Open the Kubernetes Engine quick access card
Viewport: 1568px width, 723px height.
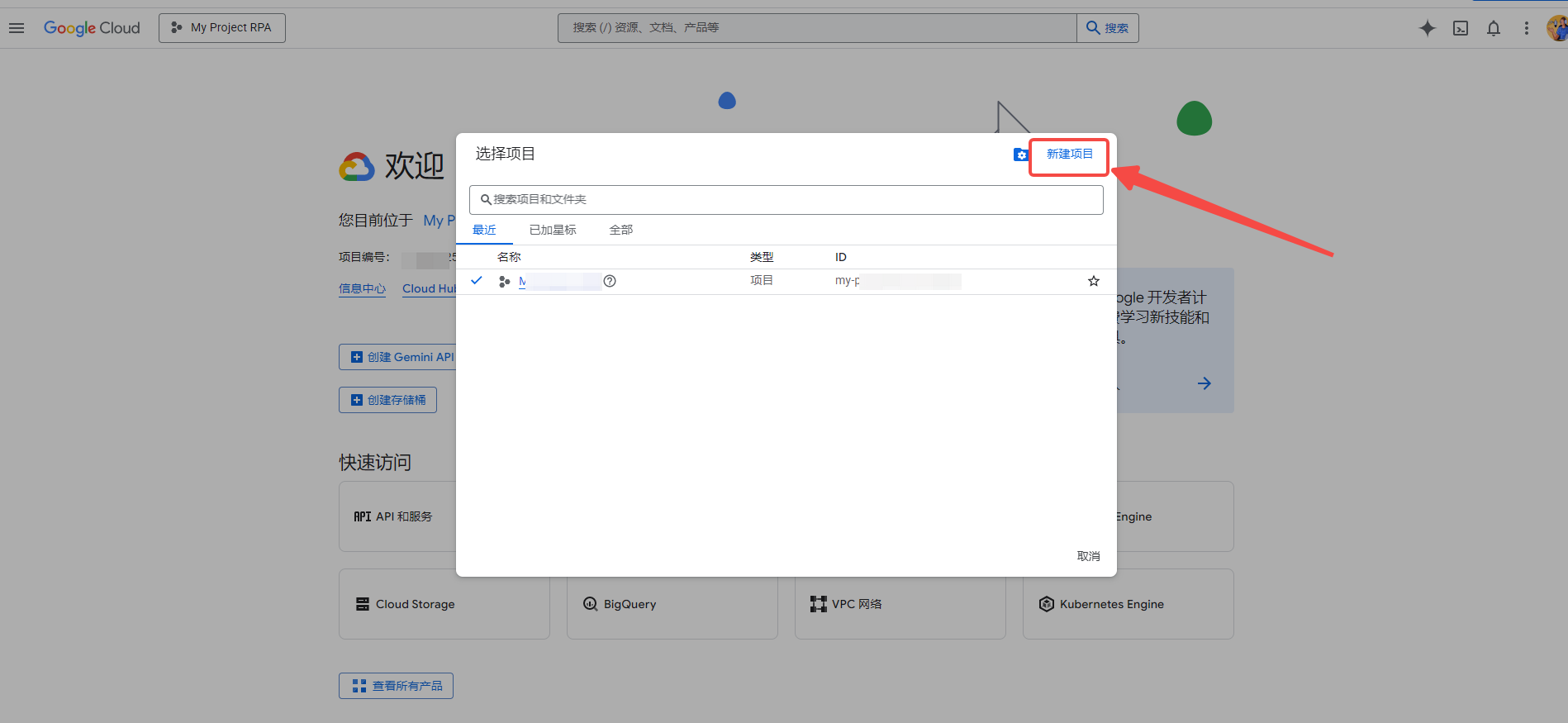(x=1128, y=604)
